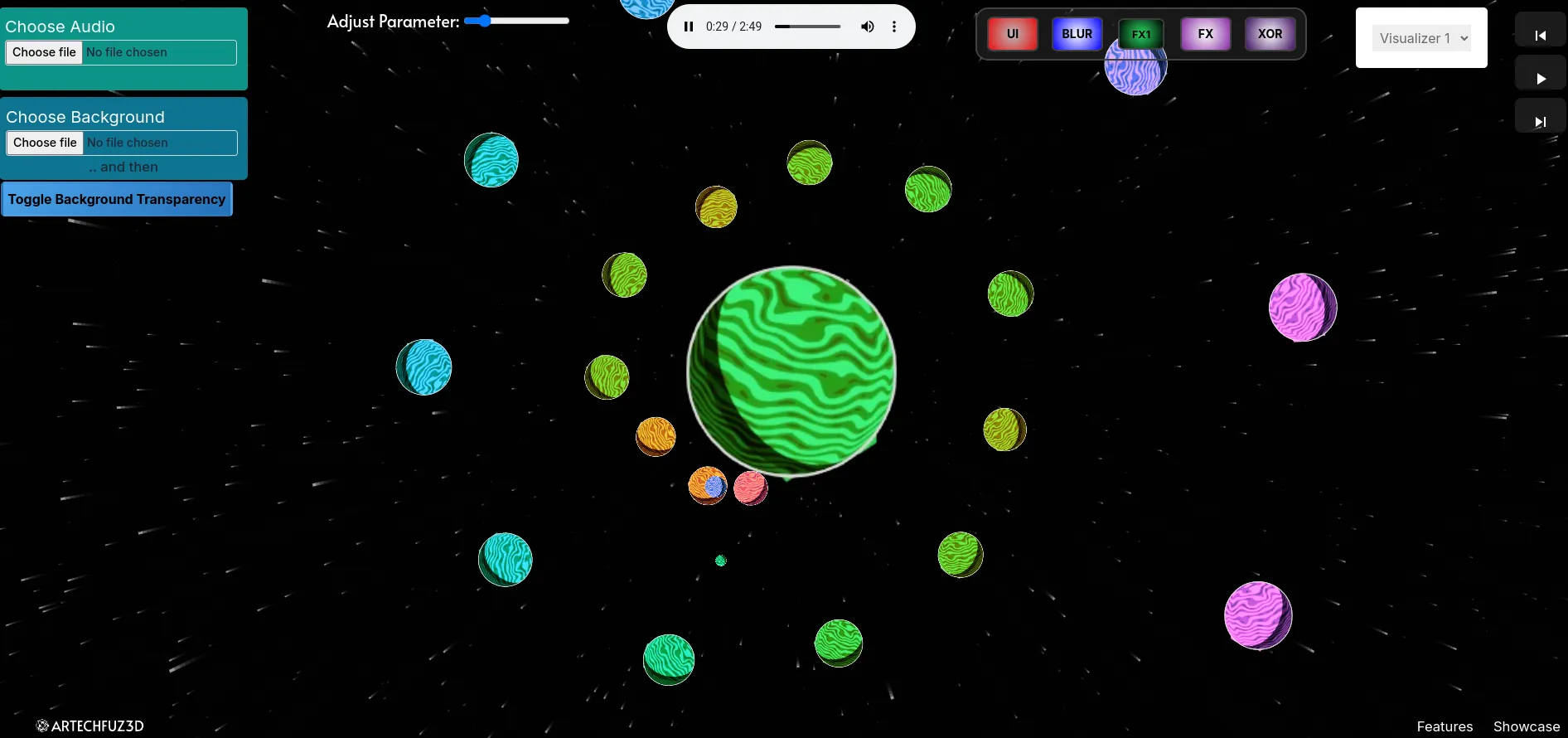
Task: Click the Adjust Parameter slider
Action: (516, 21)
